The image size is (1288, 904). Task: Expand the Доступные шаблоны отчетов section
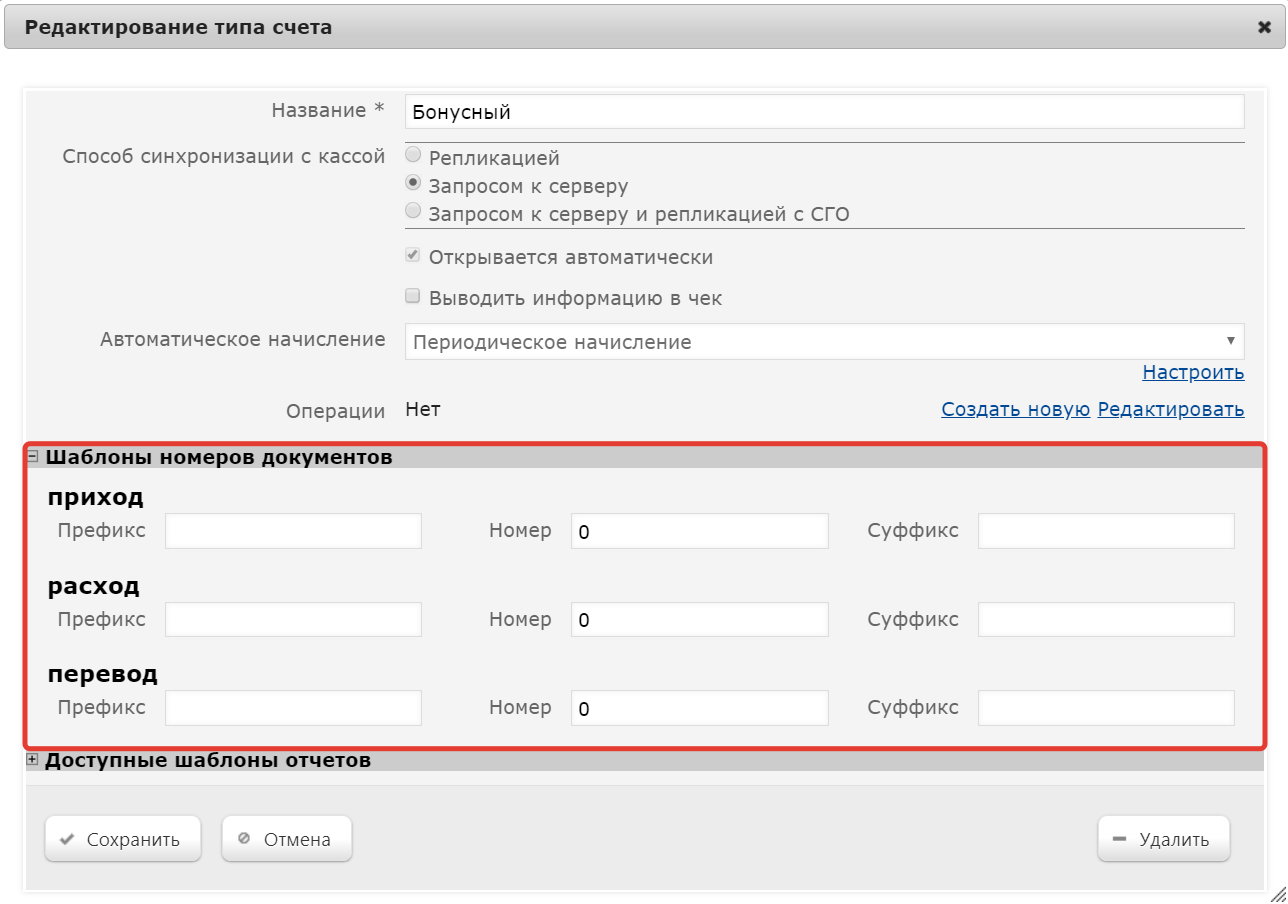click(x=32, y=760)
